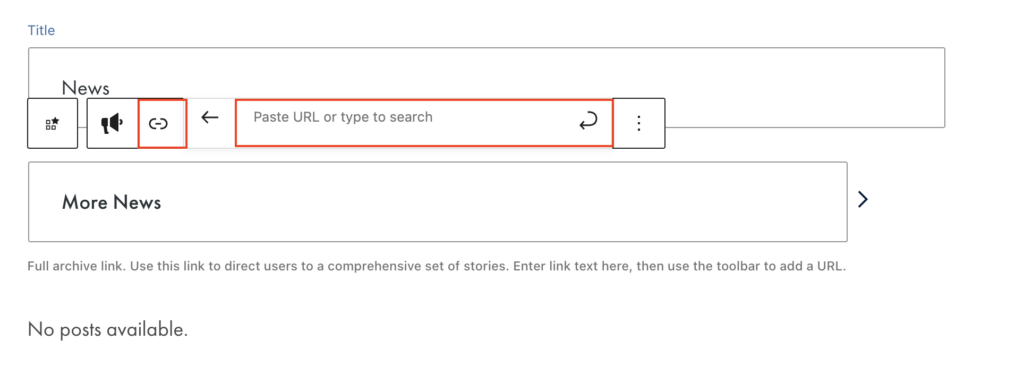This screenshot has width=1024, height=374.
Task: Submit the URL with the return arrow
Action: tap(588, 121)
